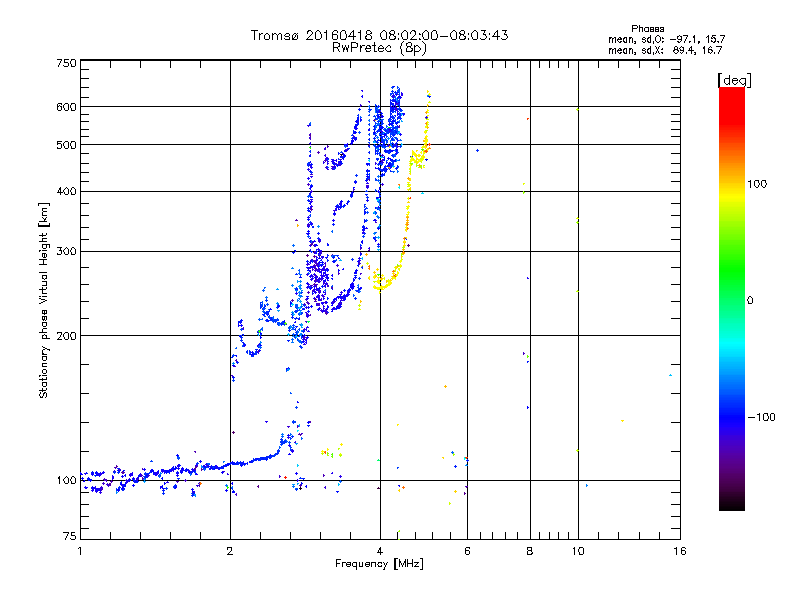Screen dimensions: 800x600
Task: Click x-axis tick label "6"
Action: click(x=467, y=551)
